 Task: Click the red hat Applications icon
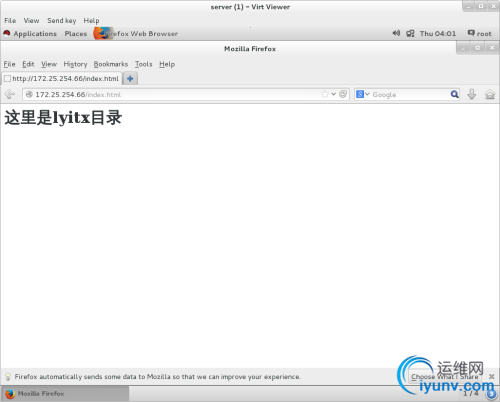coord(7,33)
